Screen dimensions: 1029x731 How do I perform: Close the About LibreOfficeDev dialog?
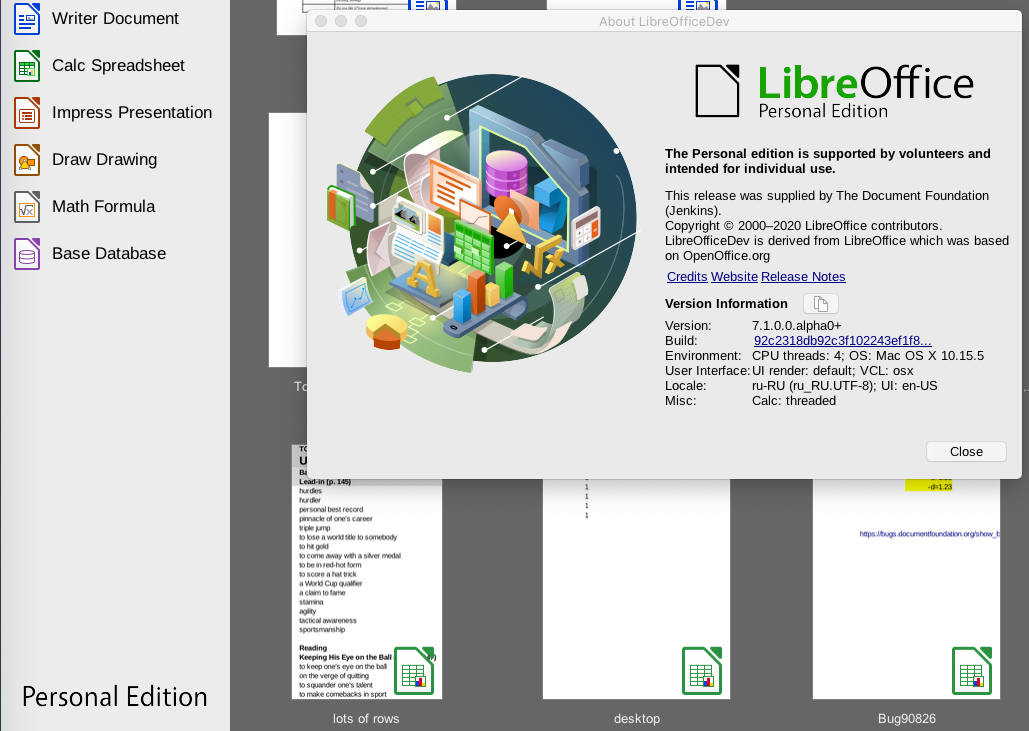[x=966, y=451]
